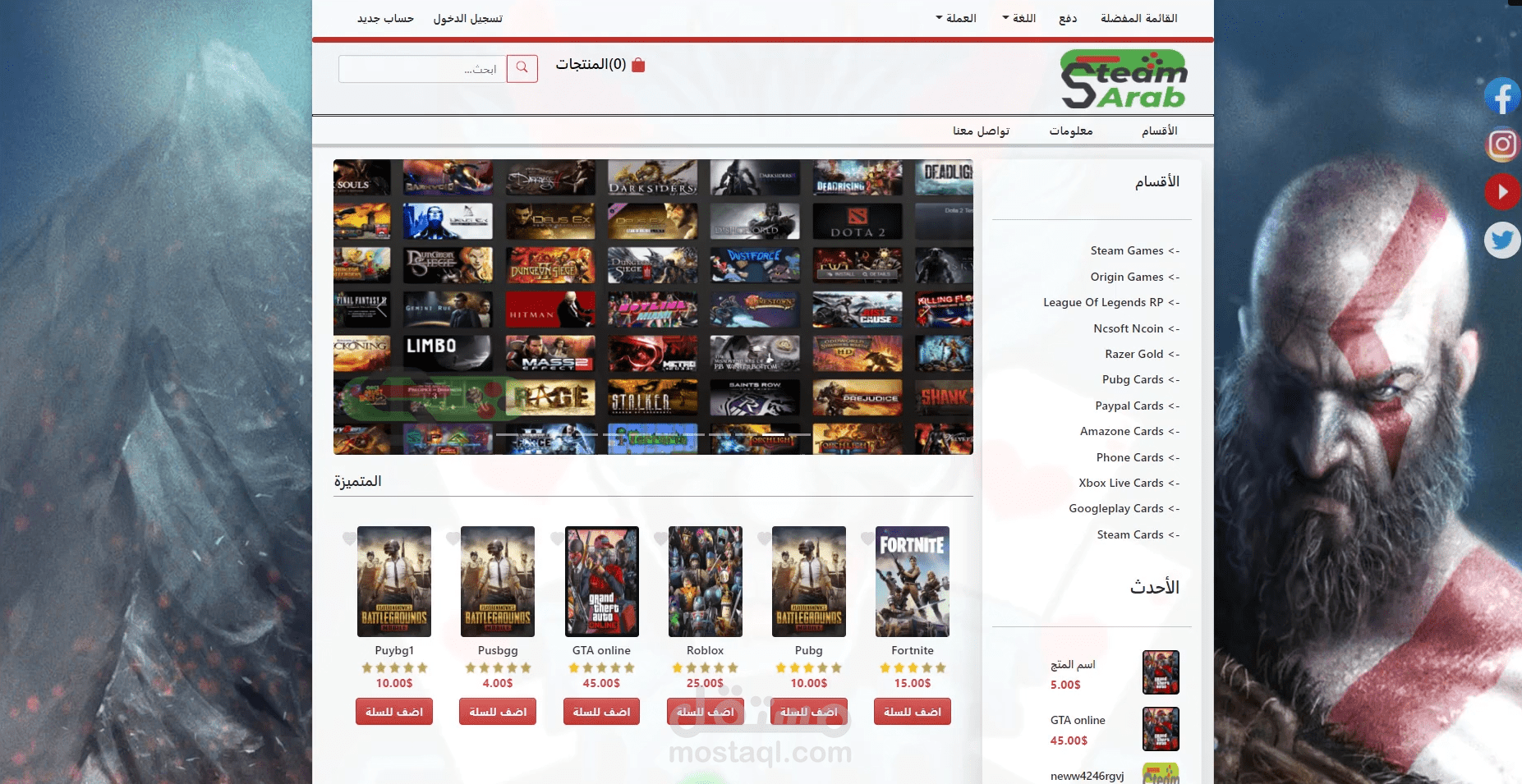The width and height of the screenshot is (1522, 784).
Task: Open Instagram from the sidebar social icon
Action: (x=1503, y=144)
